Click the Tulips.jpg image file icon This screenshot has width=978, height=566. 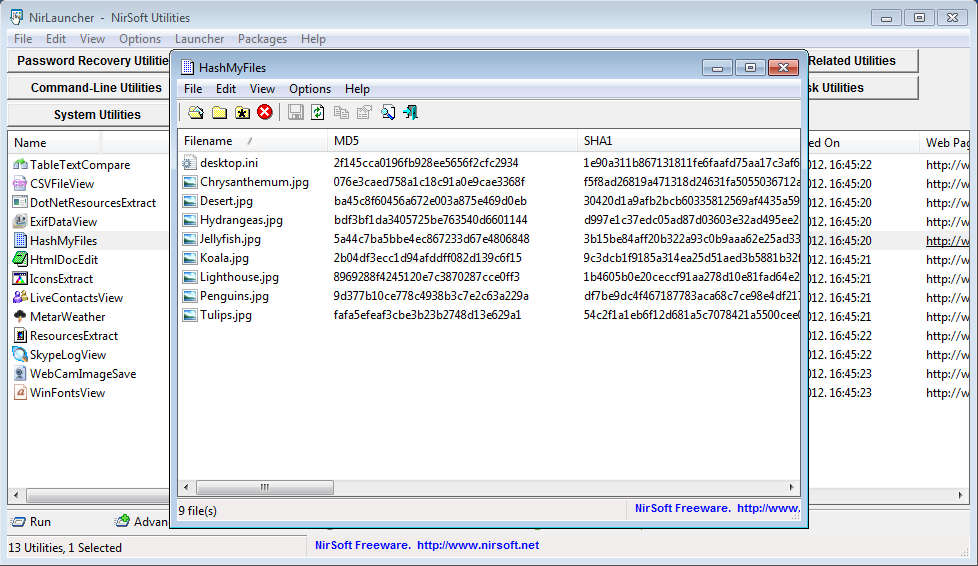[x=189, y=315]
